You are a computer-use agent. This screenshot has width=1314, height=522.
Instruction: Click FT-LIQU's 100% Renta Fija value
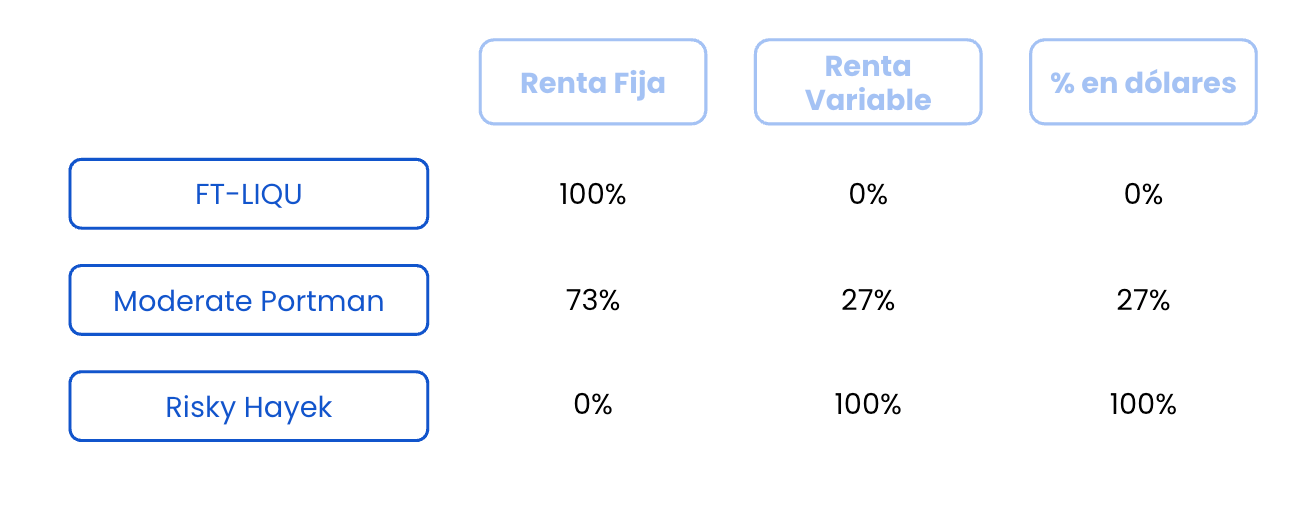coord(593,194)
